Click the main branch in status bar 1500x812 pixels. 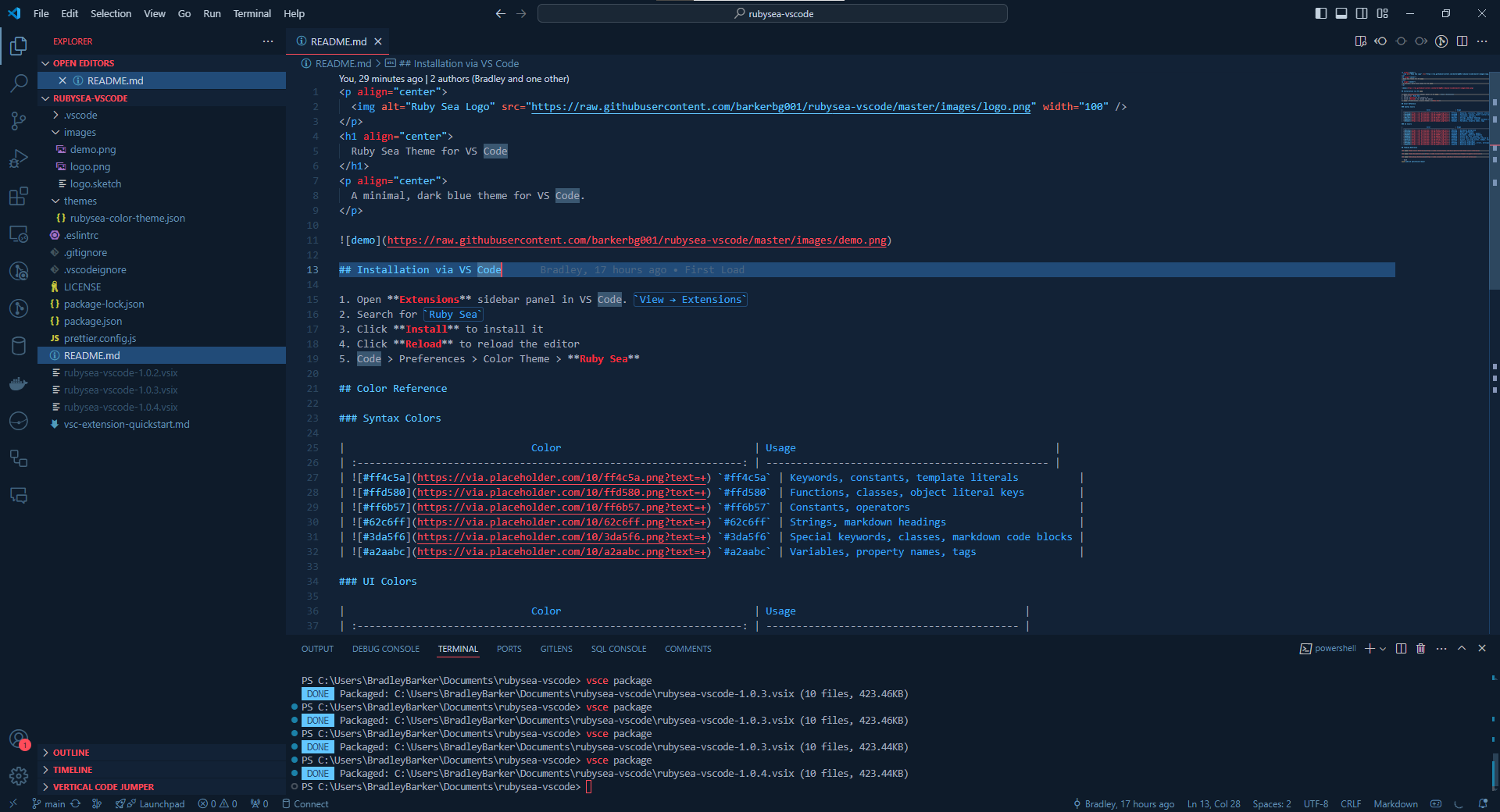[48, 803]
